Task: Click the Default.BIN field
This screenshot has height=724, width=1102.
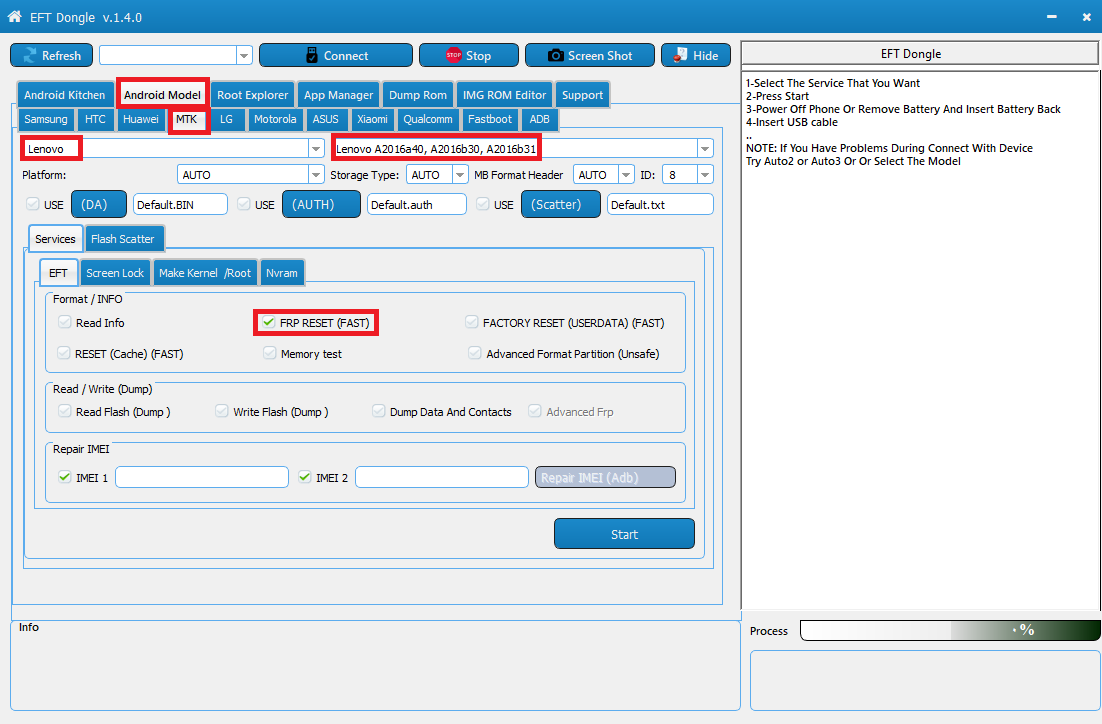Action: pyautogui.click(x=181, y=205)
